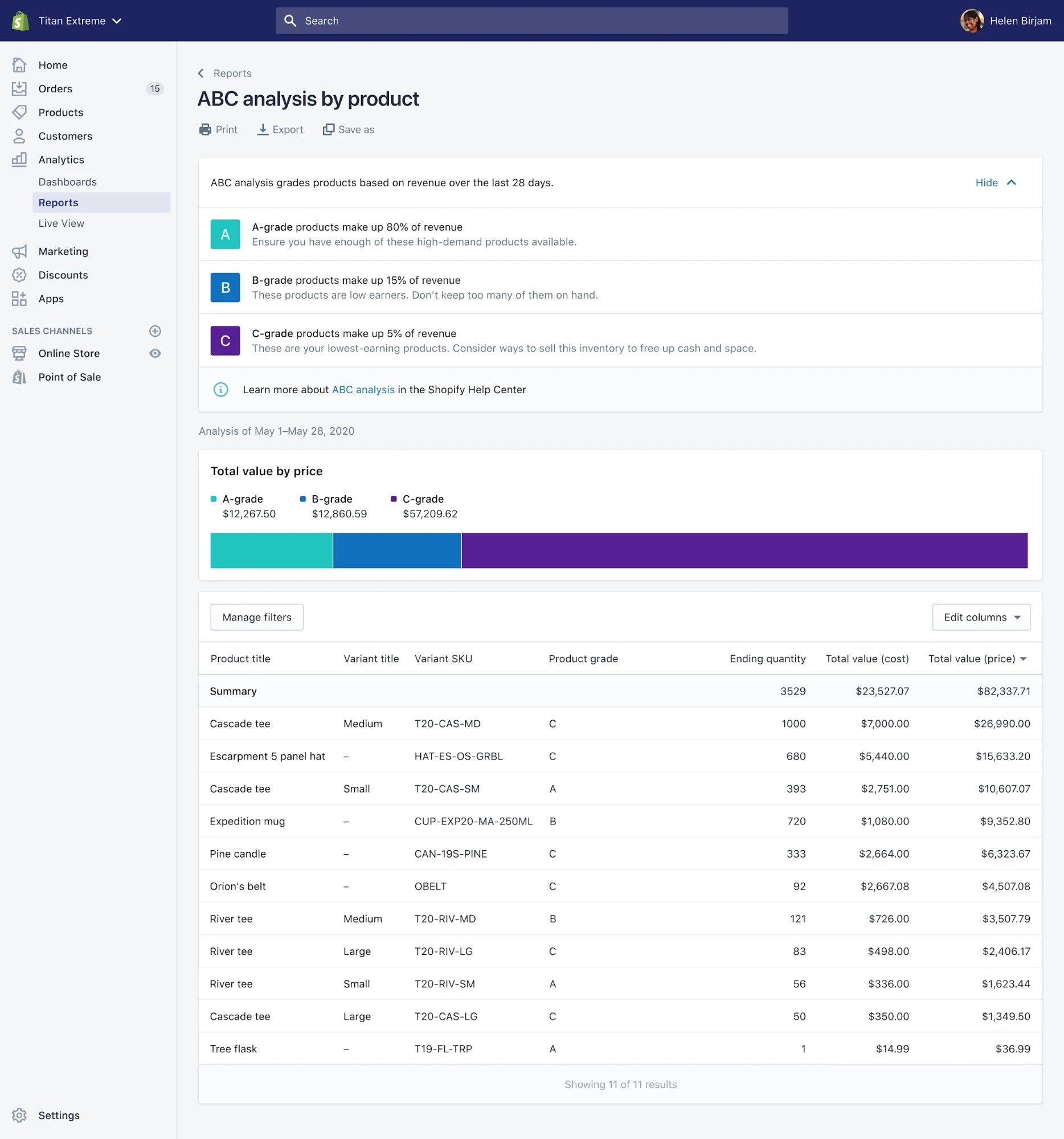Viewport: 1064px width, 1139px height.
Task: Click the Print icon above the report
Action: pyautogui.click(x=205, y=129)
